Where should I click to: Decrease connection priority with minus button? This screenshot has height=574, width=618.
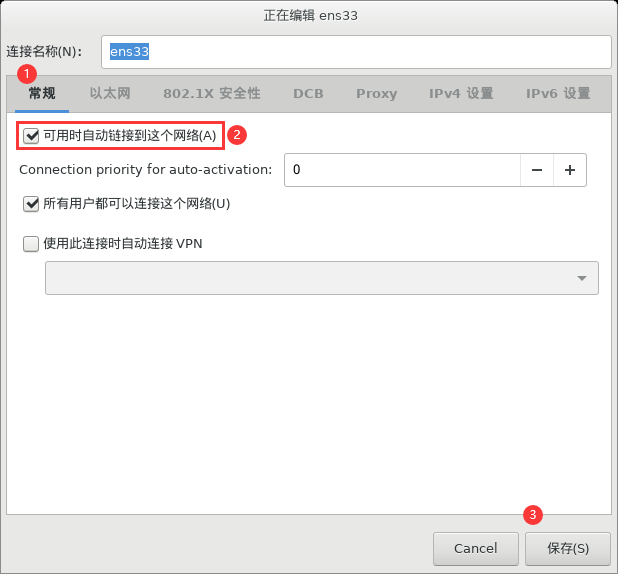click(x=537, y=170)
